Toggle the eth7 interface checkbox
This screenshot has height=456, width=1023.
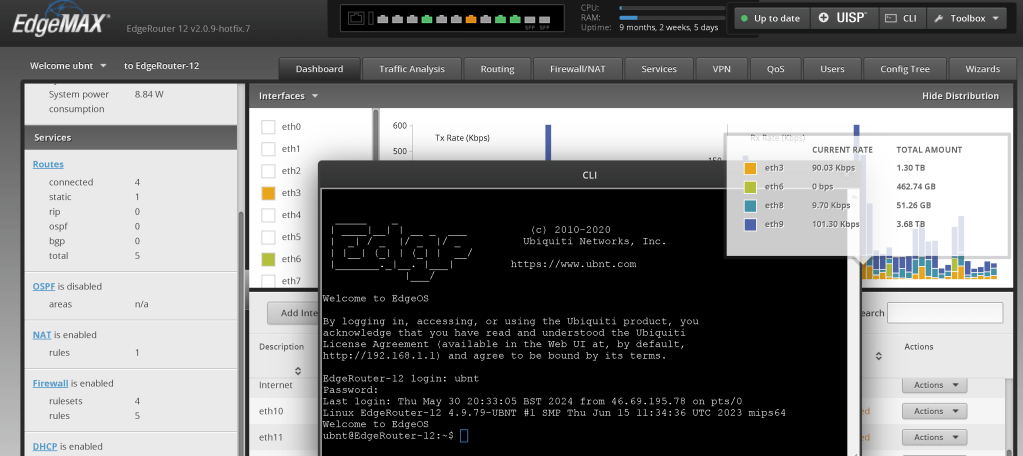(268, 281)
